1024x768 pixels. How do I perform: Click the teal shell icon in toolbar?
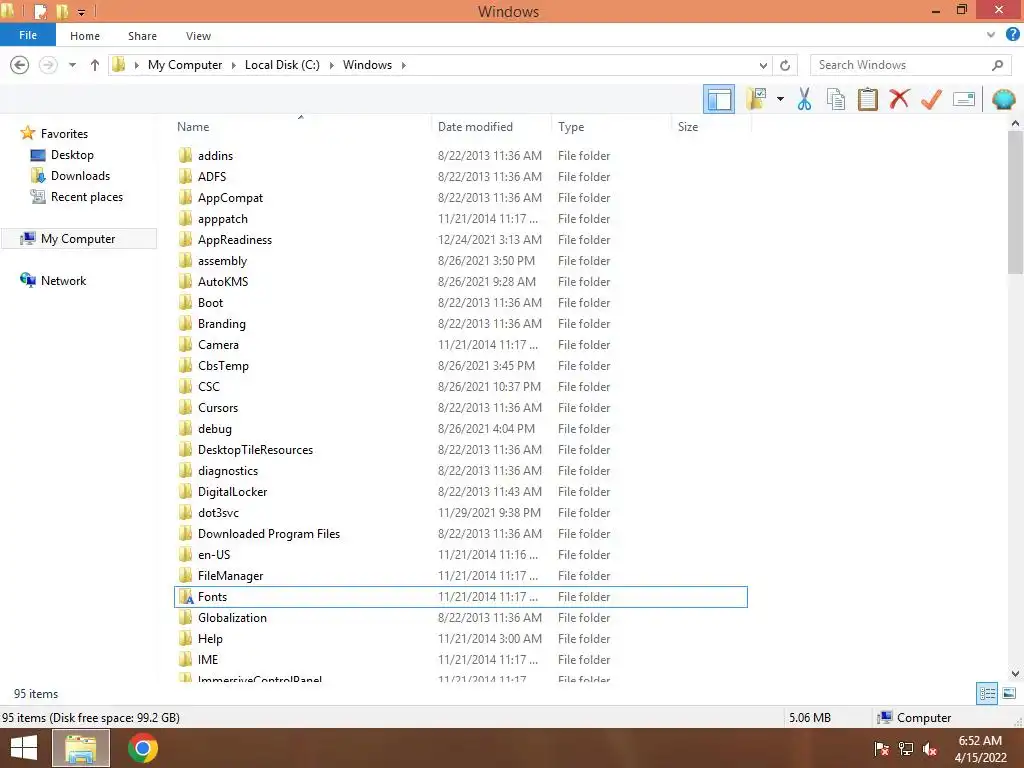point(1003,99)
